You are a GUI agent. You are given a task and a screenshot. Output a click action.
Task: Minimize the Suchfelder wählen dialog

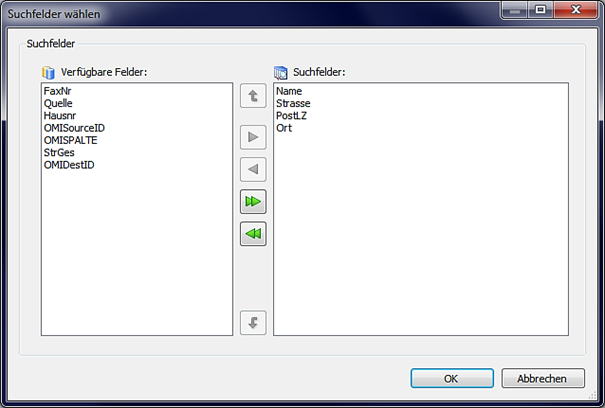pyautogui.click(x=514, y=10)
